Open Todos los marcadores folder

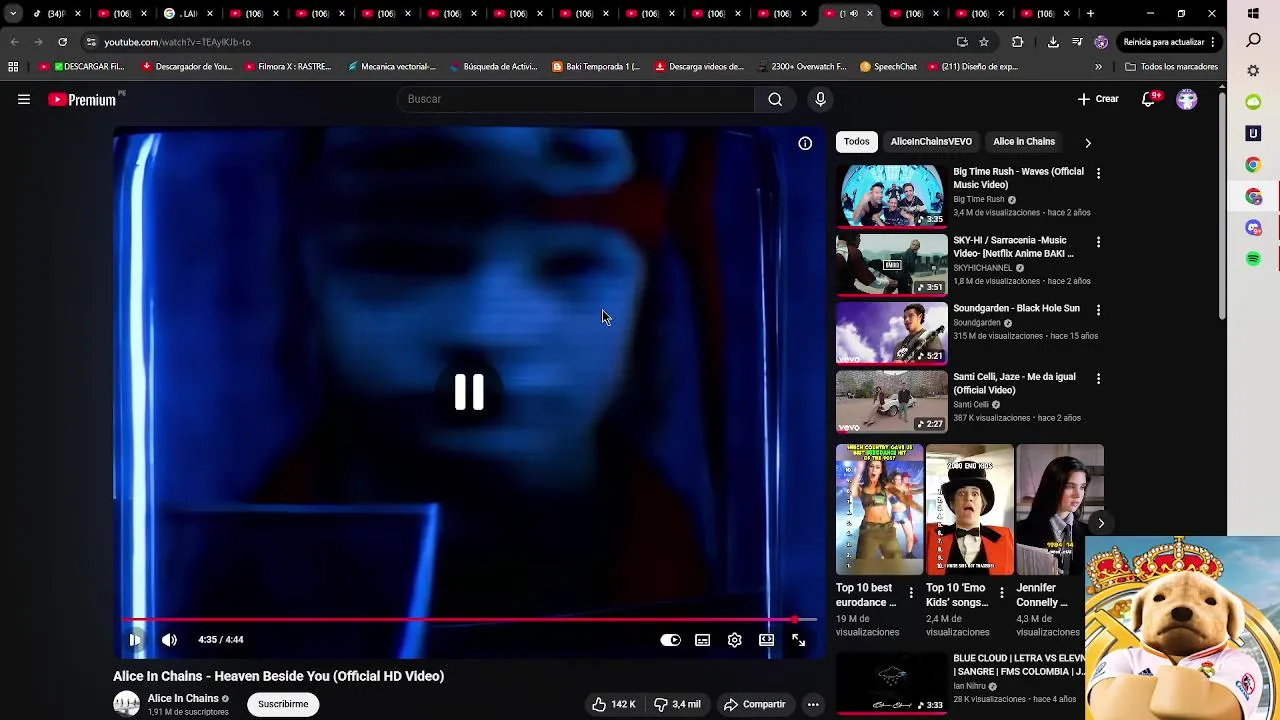pyautogui.click(x=1171, y=67)
